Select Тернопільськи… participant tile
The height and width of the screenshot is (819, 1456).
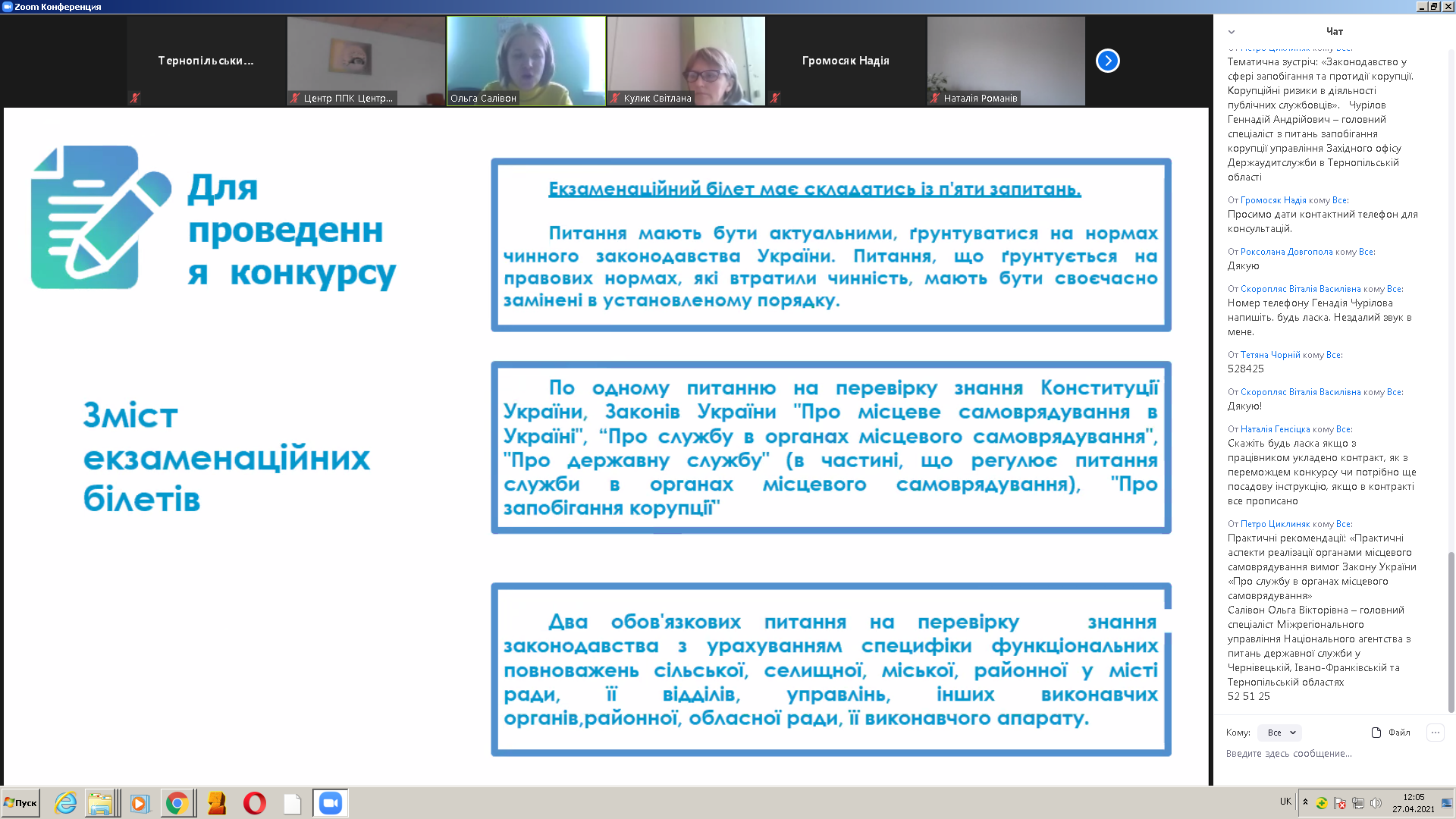[x=206, y=61]
